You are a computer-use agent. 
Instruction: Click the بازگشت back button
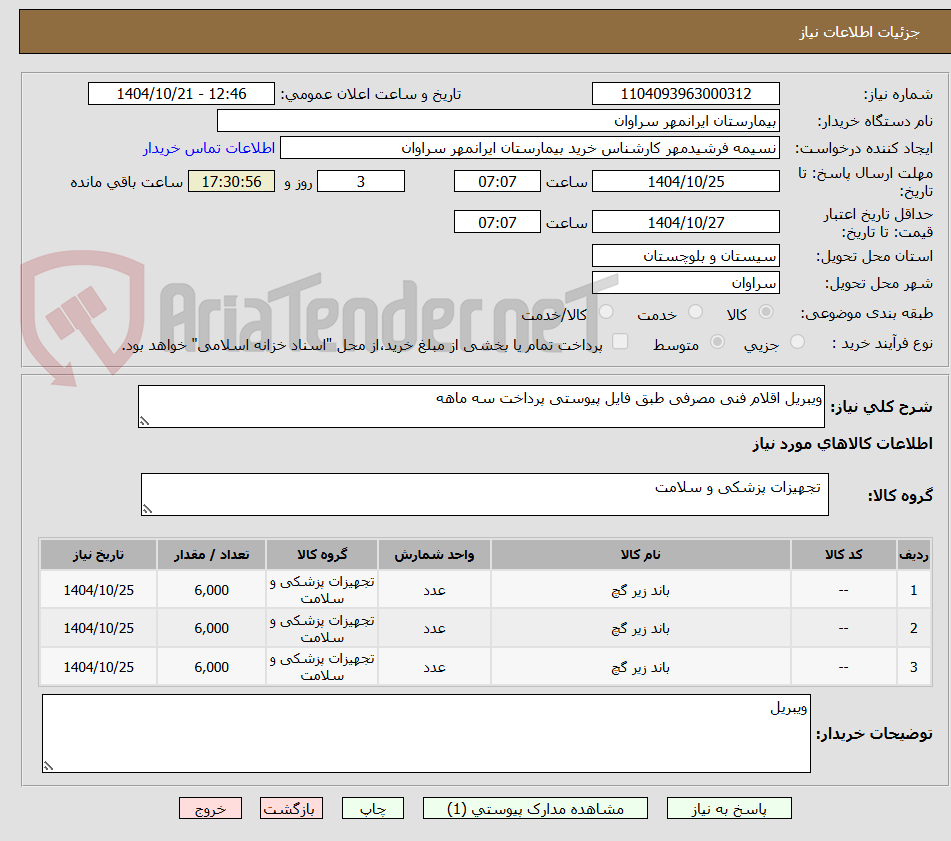291,809
